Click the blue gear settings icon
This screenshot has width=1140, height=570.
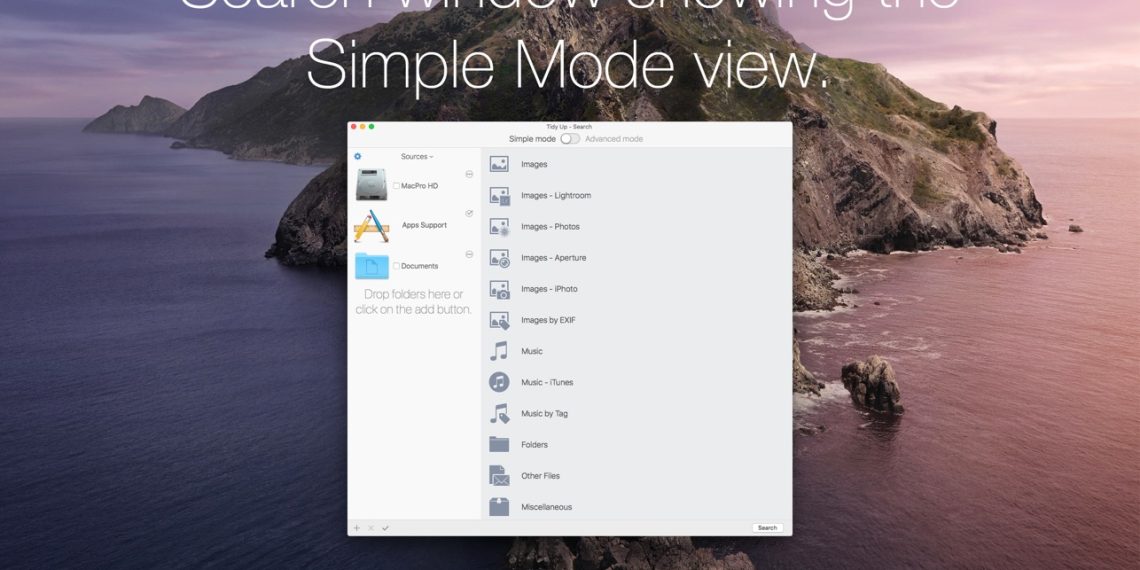click(358, 157)
